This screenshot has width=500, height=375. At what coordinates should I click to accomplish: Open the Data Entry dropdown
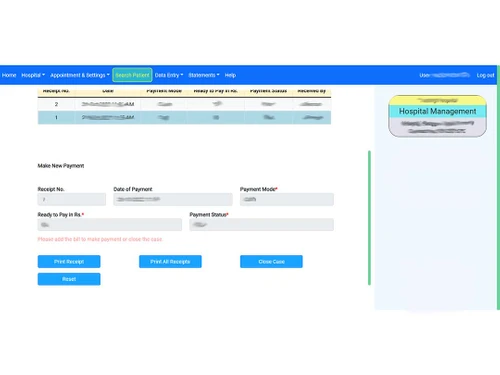click(x=169, y=75)
